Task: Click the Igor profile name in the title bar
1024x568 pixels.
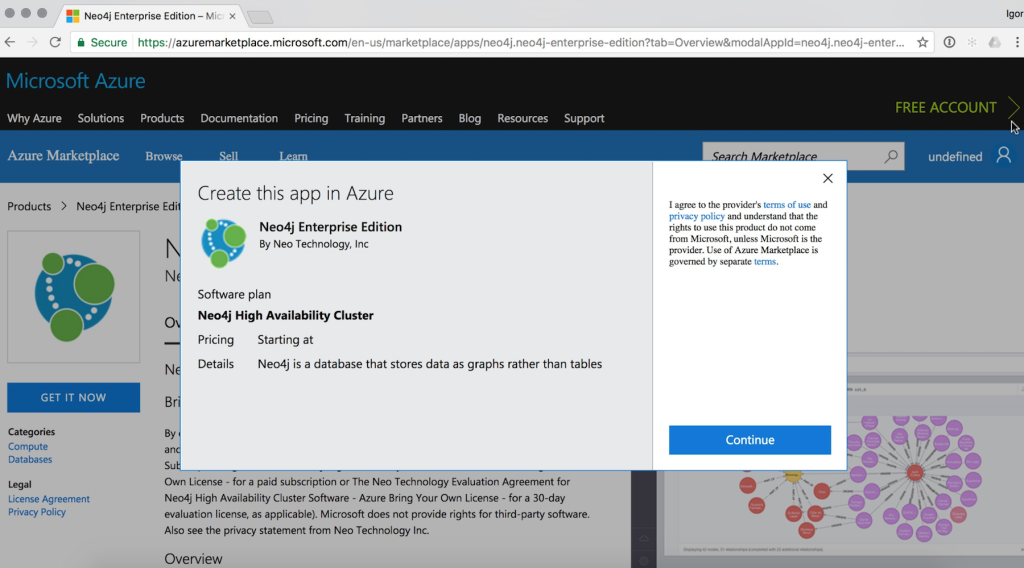Action: click(x=1014, y=13)
